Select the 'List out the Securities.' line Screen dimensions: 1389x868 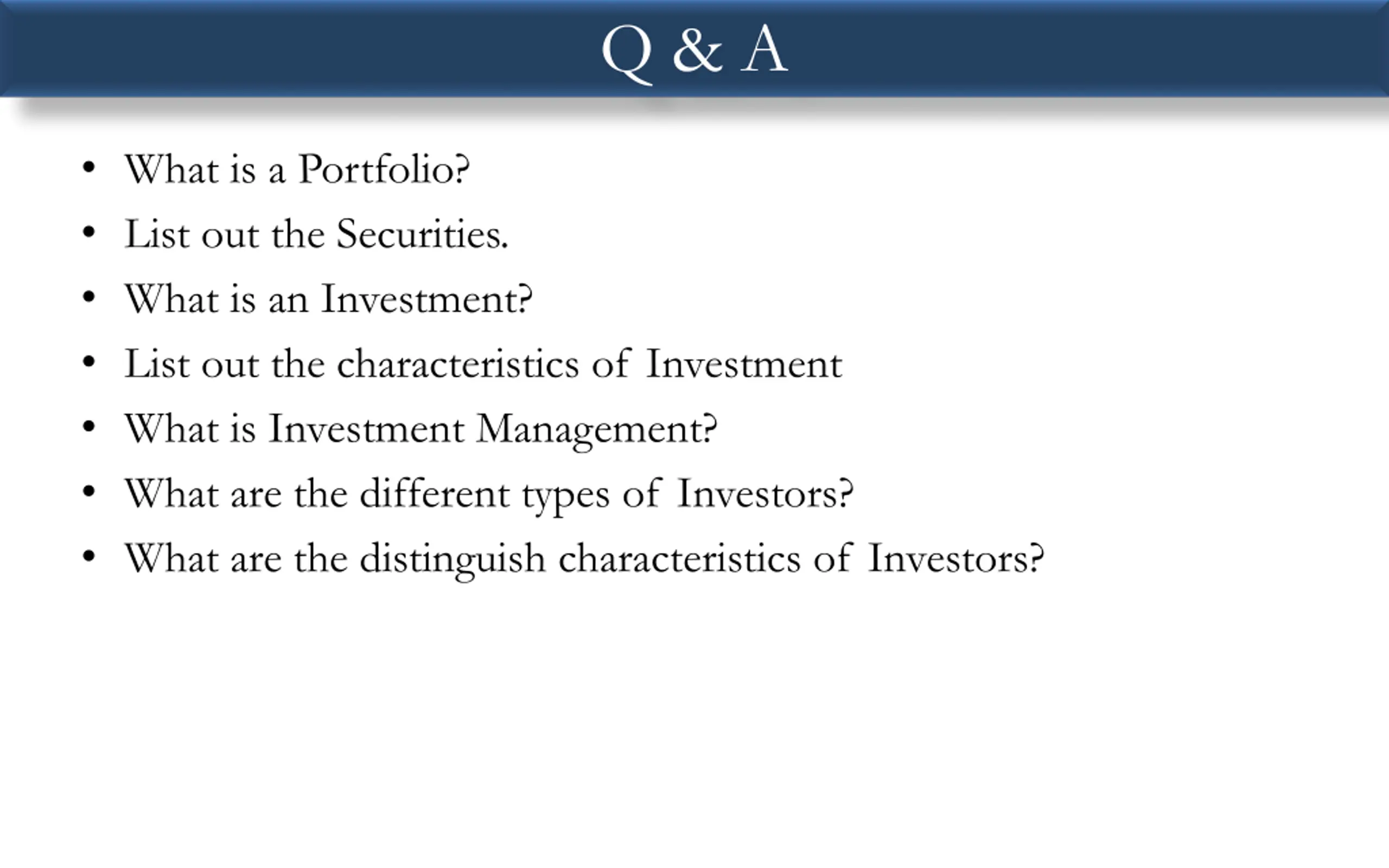(316, 234)
